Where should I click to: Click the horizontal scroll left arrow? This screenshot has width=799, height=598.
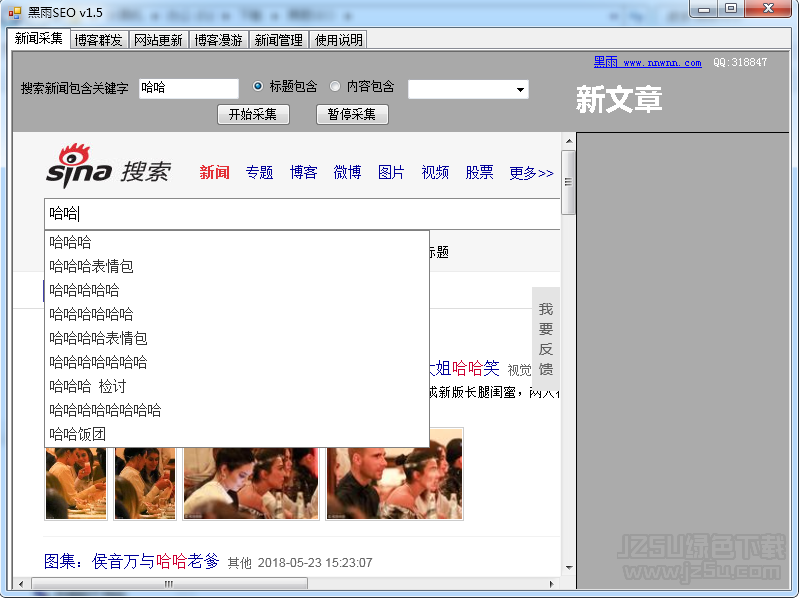(x=21, y=584)
